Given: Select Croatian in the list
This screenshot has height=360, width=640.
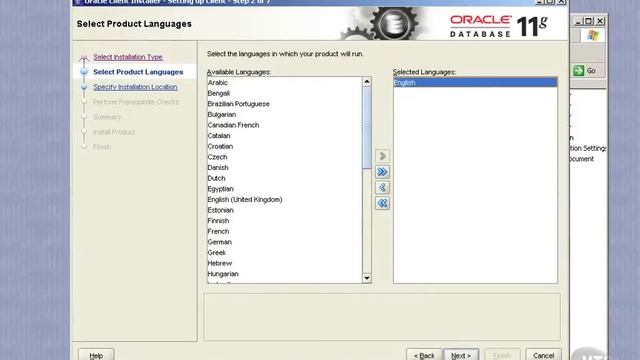Looking at the screenshot, I should pos(284,146).
